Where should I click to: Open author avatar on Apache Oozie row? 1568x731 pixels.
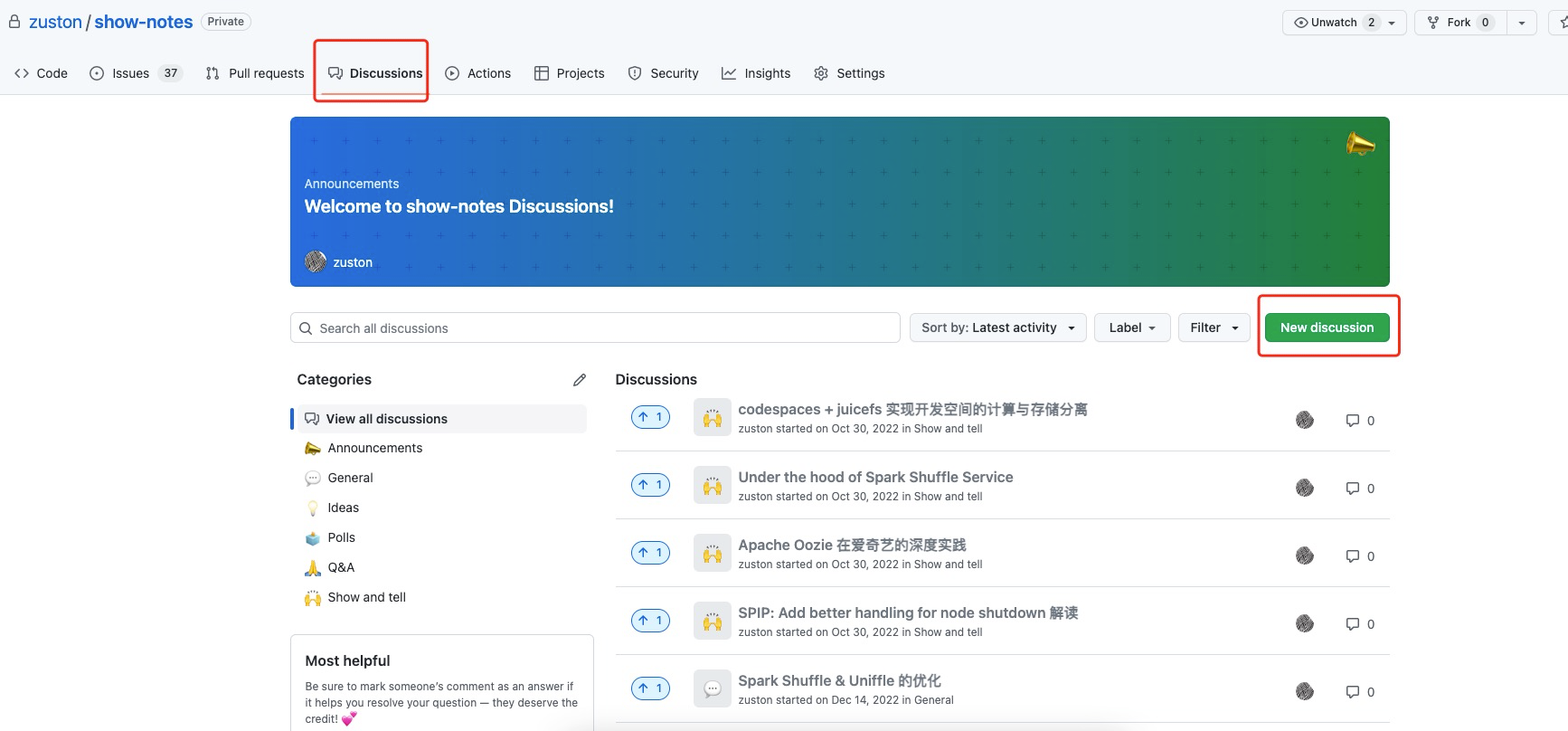[1305, 555]
